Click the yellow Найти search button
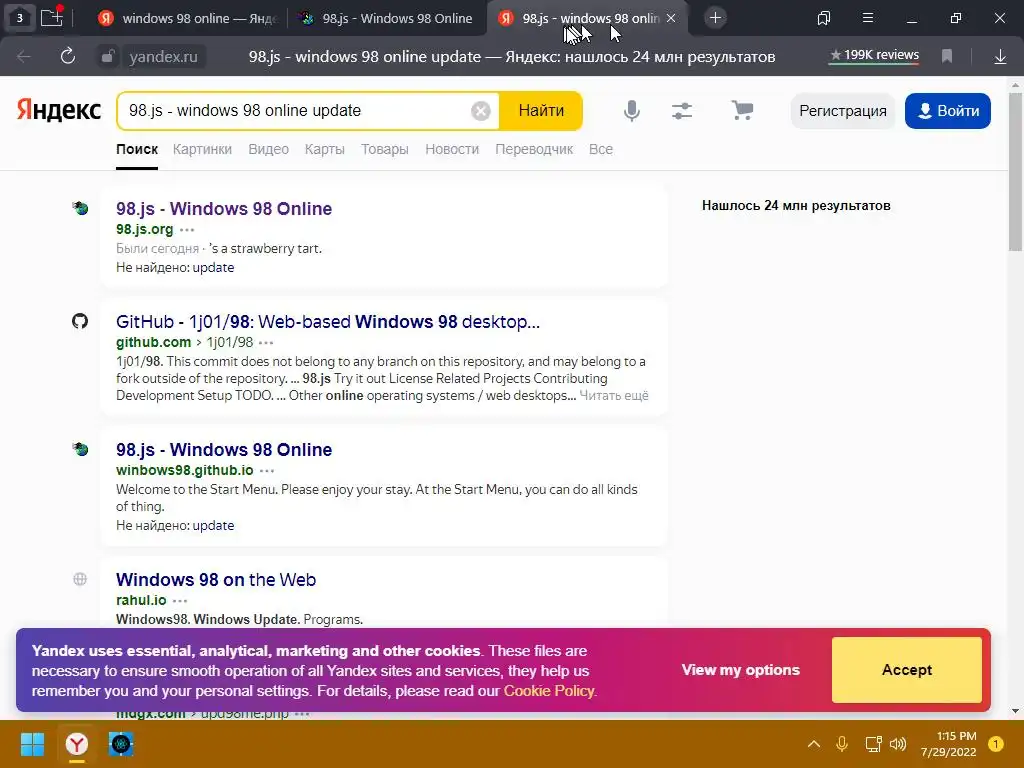The width and height of the screenshot is (1024, 768). click(541, 110)
